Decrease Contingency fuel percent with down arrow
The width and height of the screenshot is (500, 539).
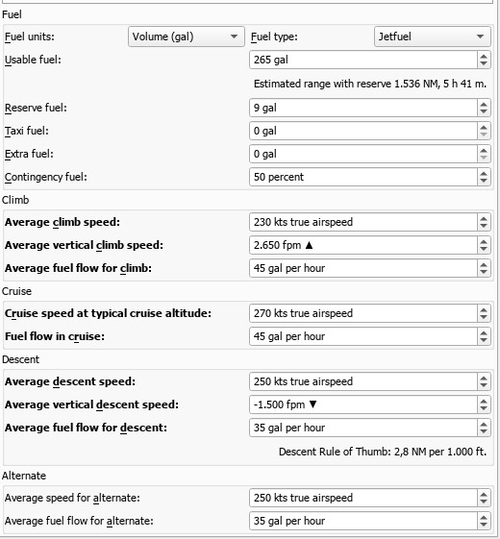(484, 181)
